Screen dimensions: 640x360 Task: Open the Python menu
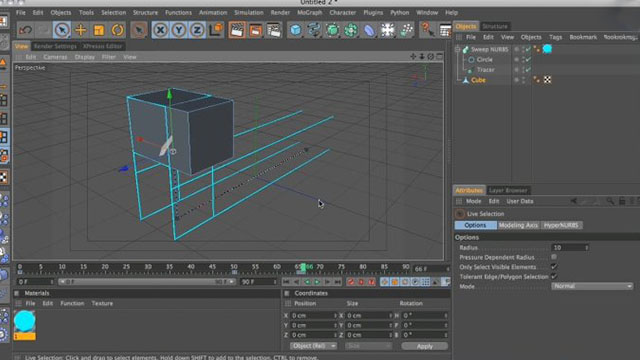(x=399, y=13)
